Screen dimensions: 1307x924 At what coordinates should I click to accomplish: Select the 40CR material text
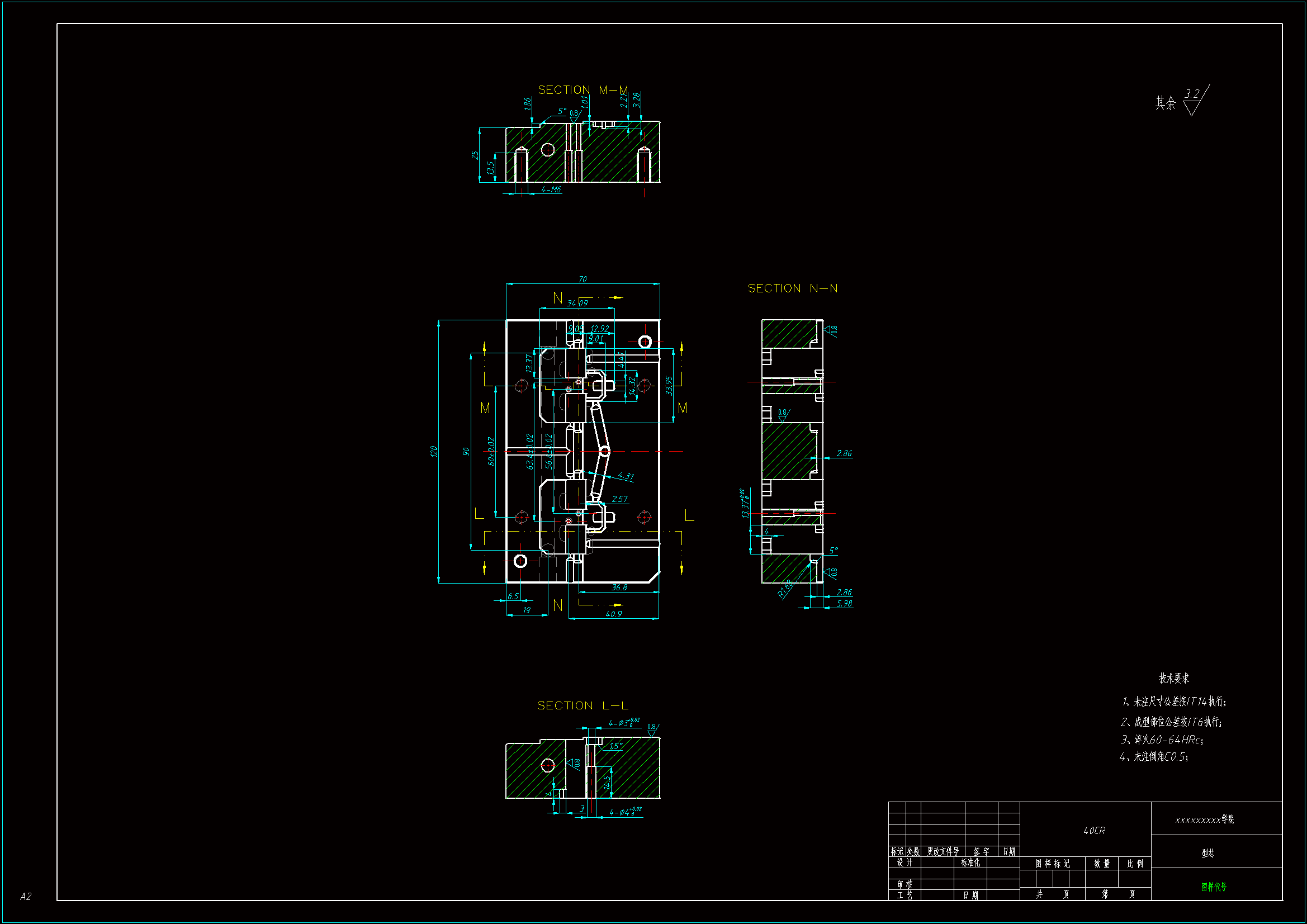point(1093,831)
